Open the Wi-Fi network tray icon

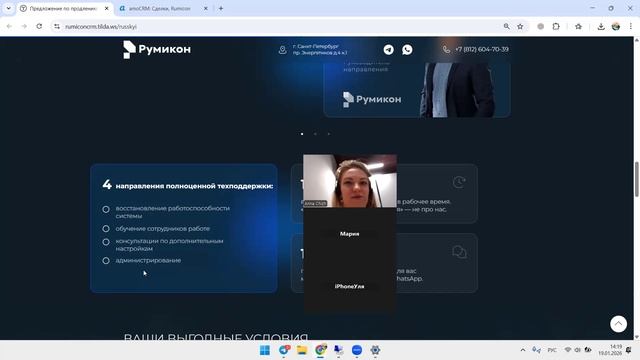(568, 350)
